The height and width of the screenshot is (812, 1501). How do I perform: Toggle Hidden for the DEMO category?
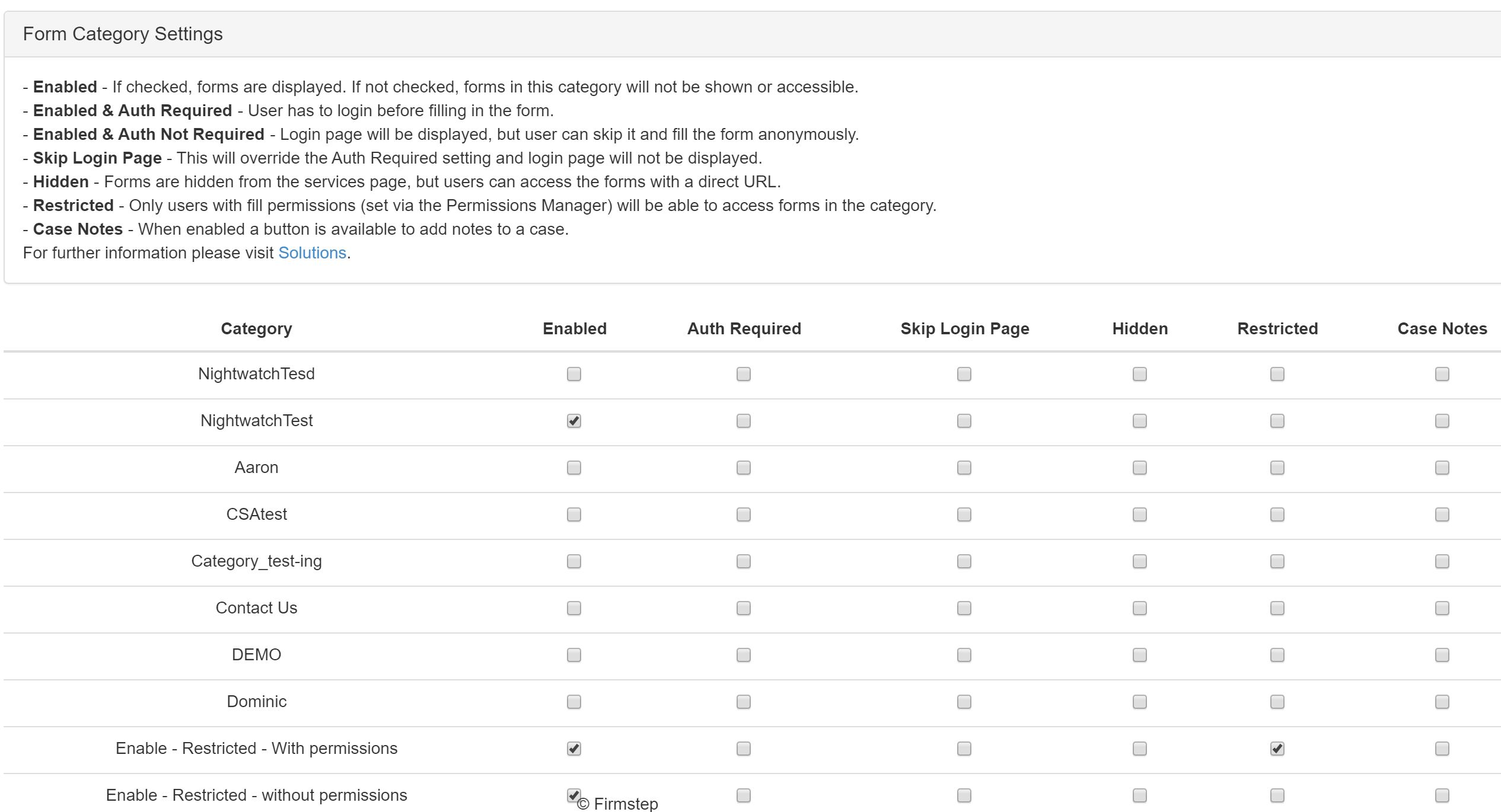click(1139, 655)
